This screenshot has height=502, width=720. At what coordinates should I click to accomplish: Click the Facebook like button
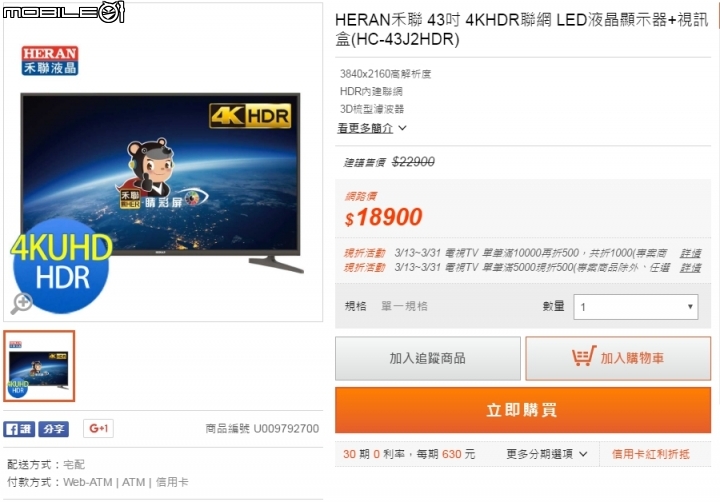coord(19,429)
